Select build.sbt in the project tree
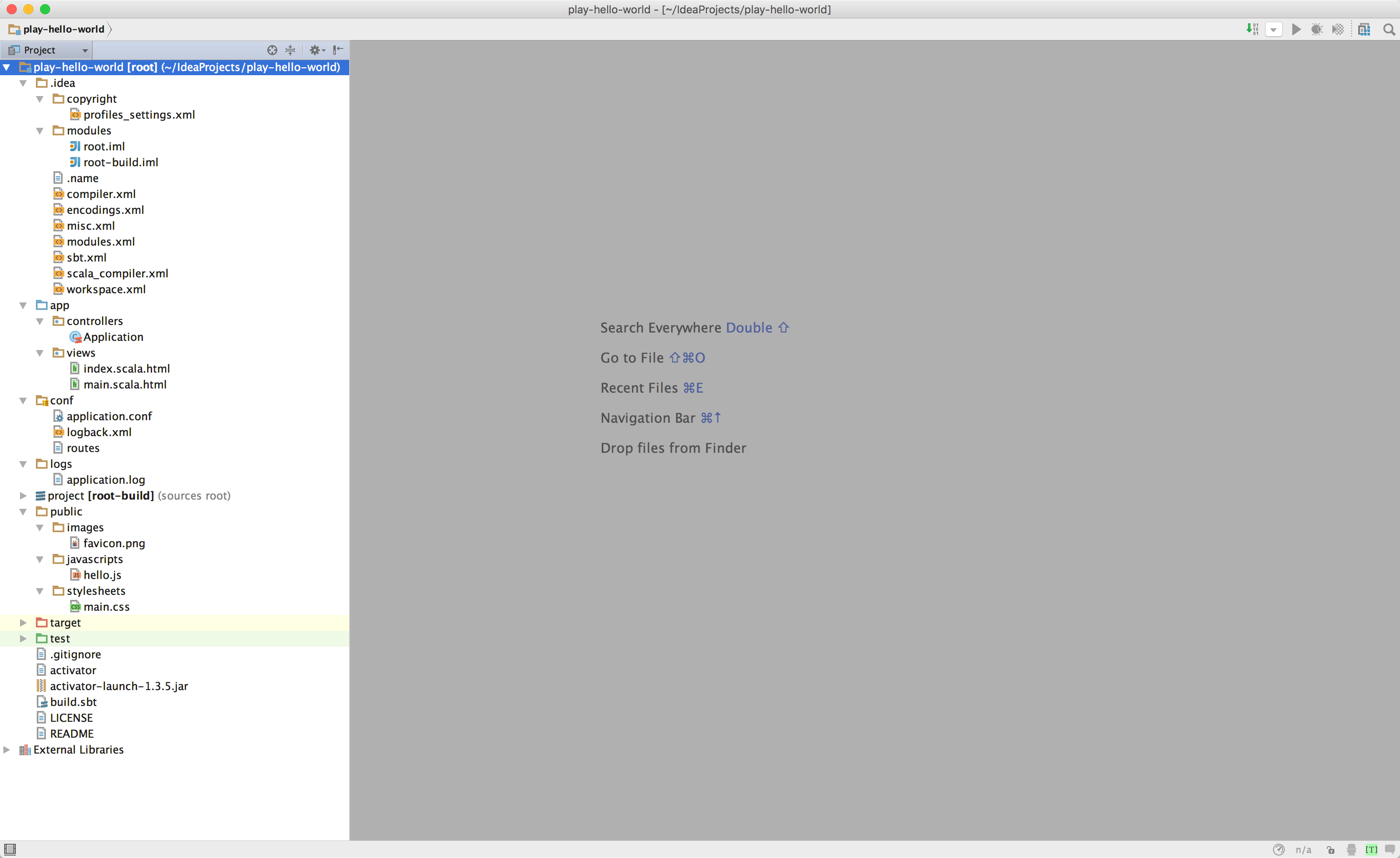This screenshot has height=858, width=1400. [73, 702]
